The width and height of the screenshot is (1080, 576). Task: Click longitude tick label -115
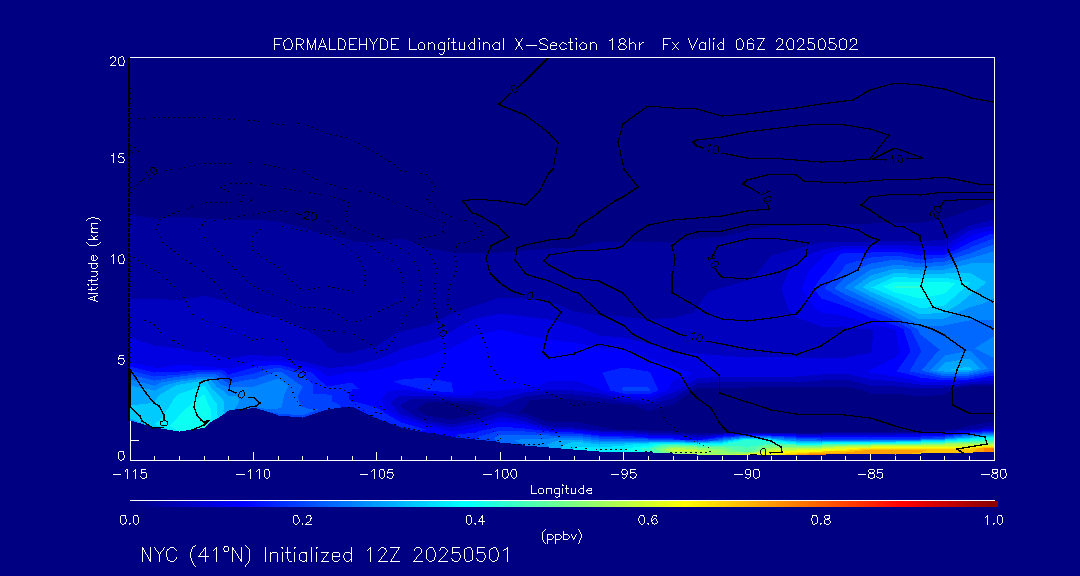pos(129,475)
